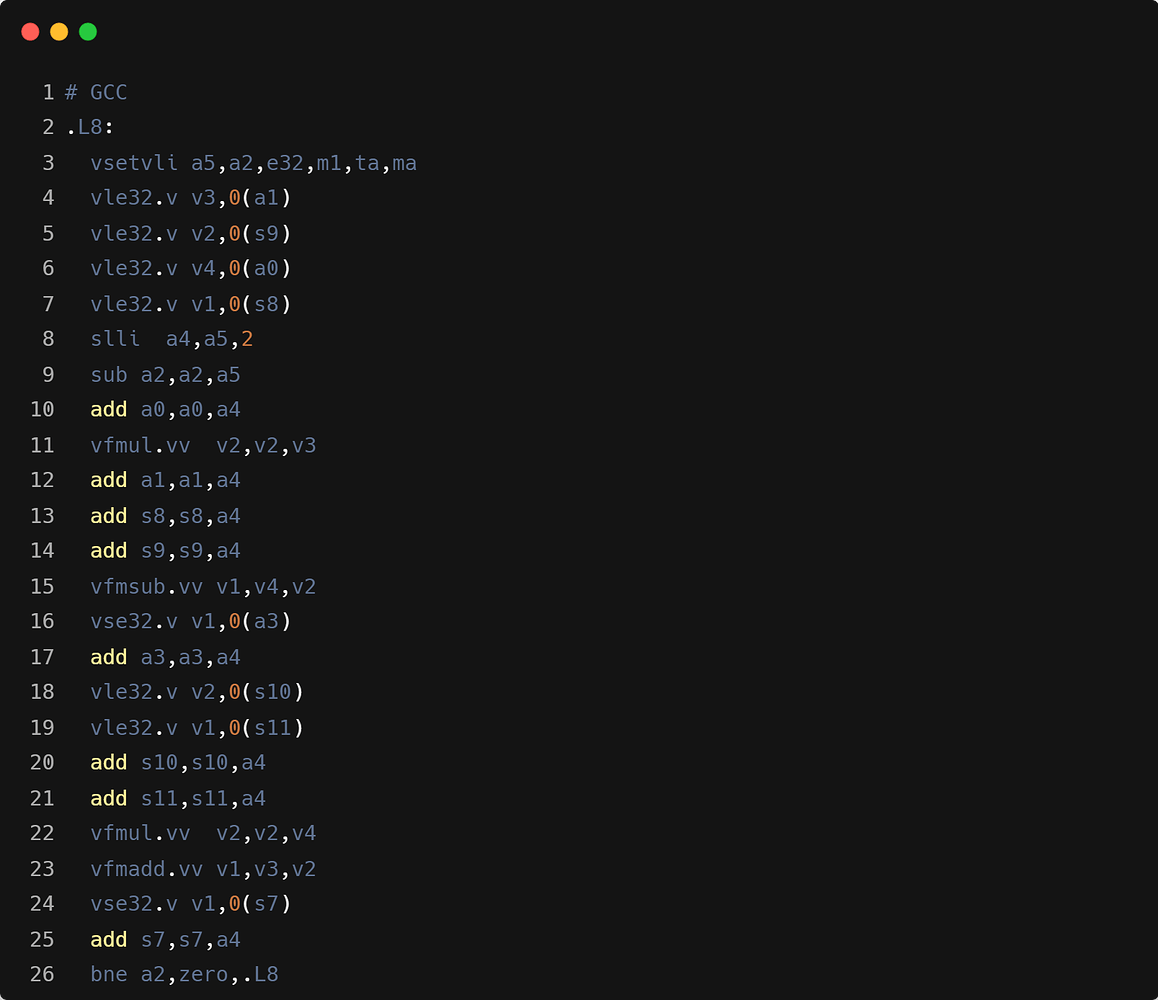Click the vsetvli instruction mnemonic

point(134,163)
